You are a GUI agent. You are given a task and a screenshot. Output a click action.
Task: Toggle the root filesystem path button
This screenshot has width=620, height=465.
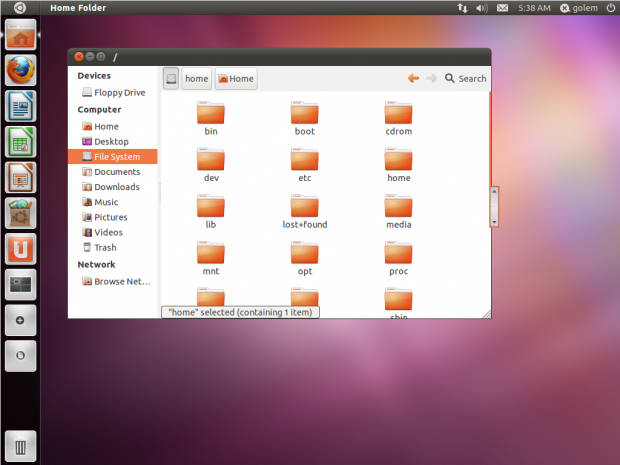[x=171, y=78]
